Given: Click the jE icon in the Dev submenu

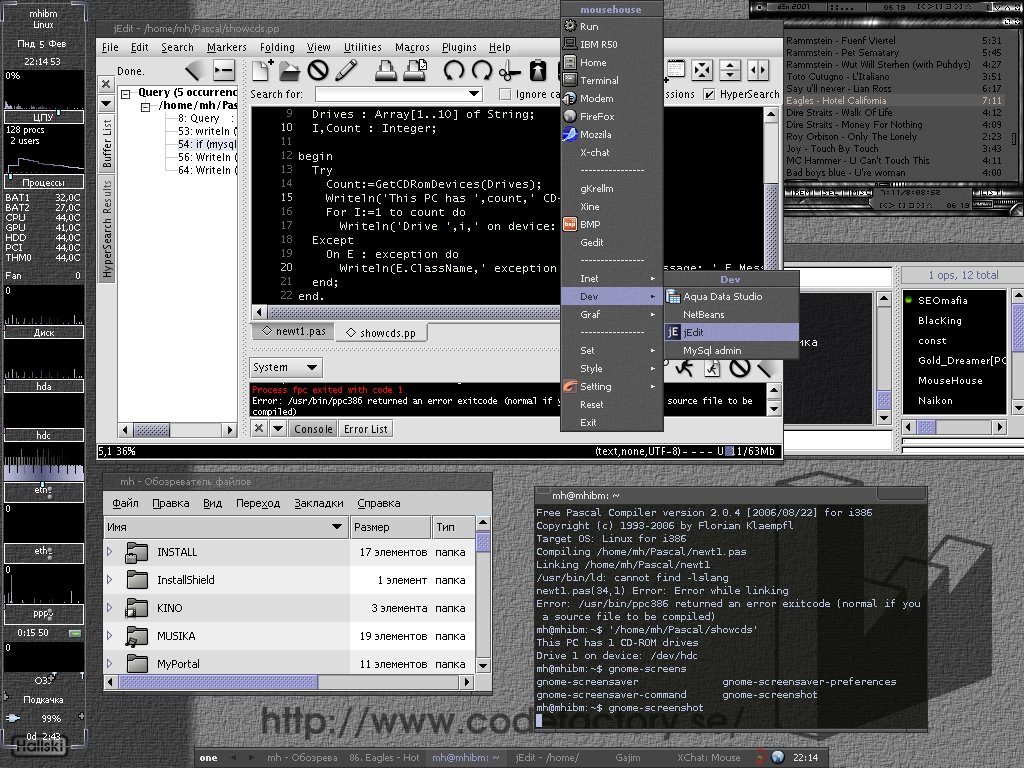Looking at the screenshot, I should (x=673, y=332).
